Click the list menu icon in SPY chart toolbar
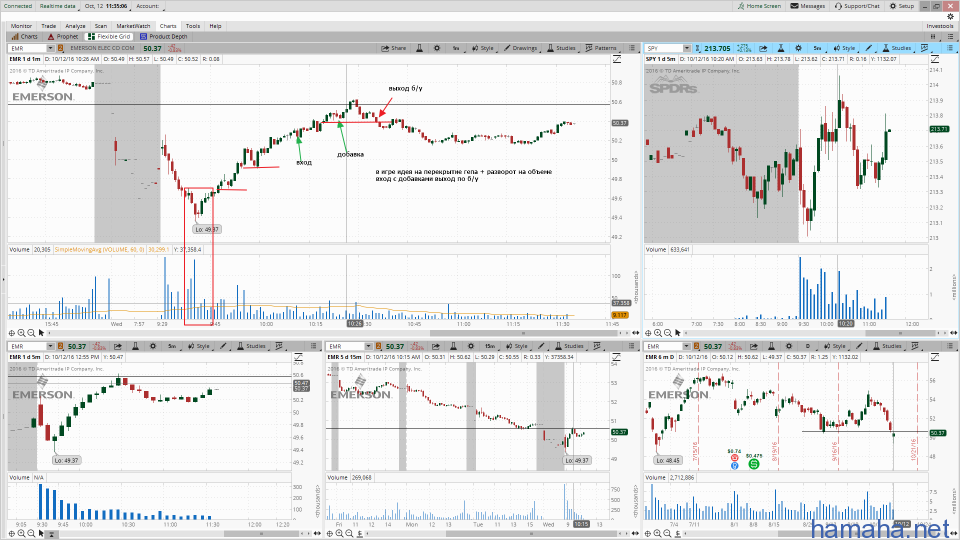 pos(950,48)
